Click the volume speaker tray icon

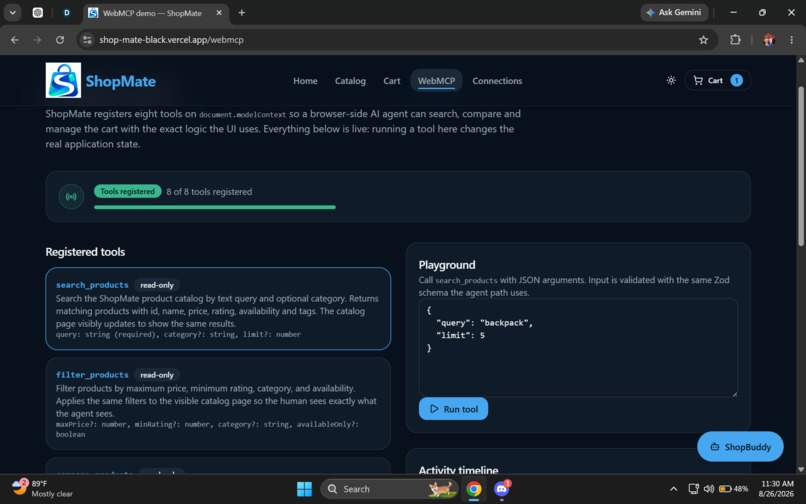[709, 489]
